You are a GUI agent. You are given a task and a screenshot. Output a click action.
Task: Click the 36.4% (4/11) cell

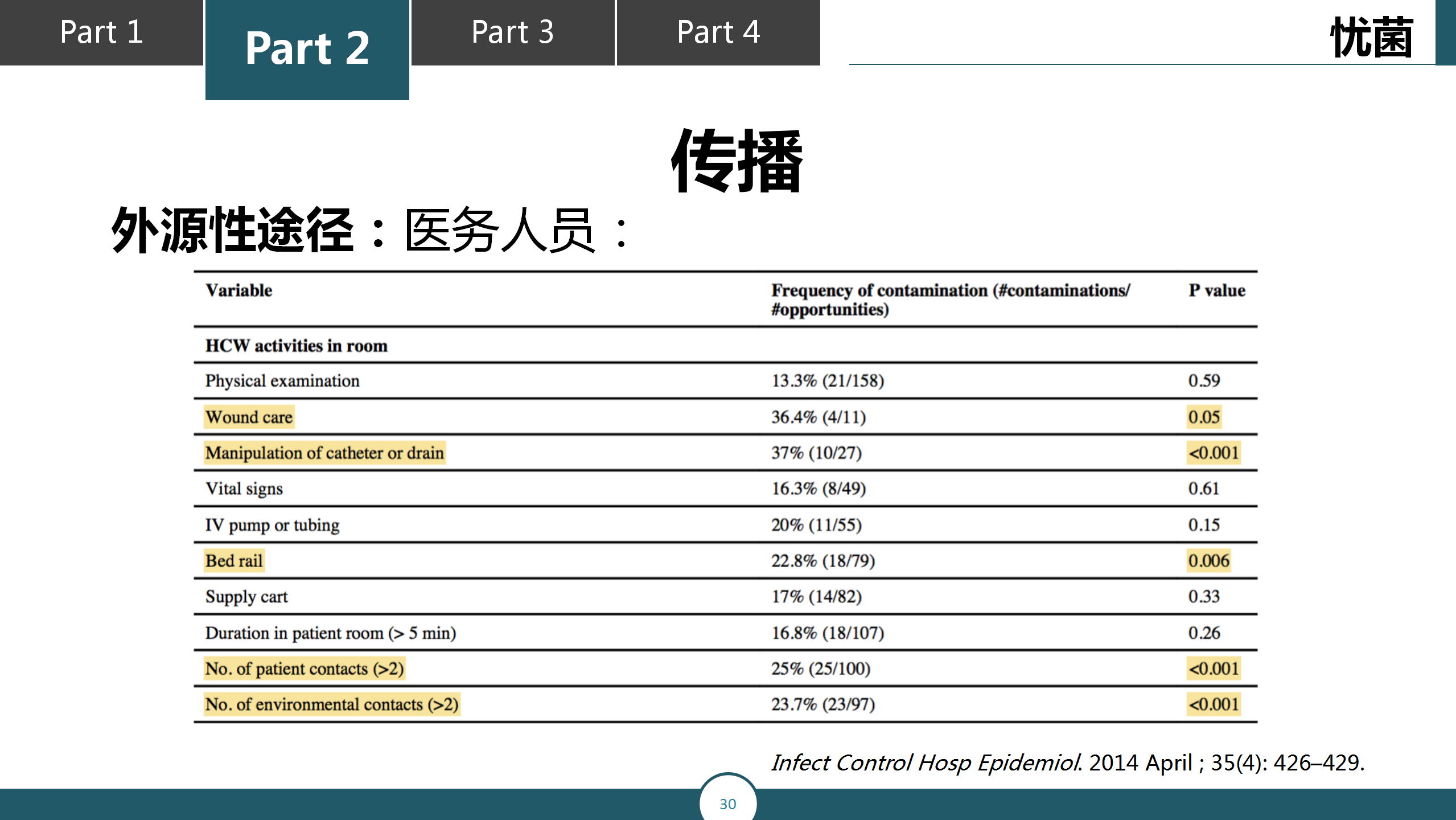click(819, 417)
